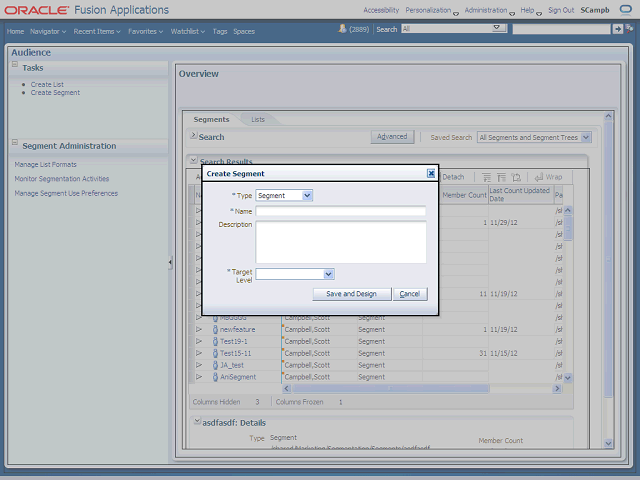Open the Help menu

tap(531, 10)
